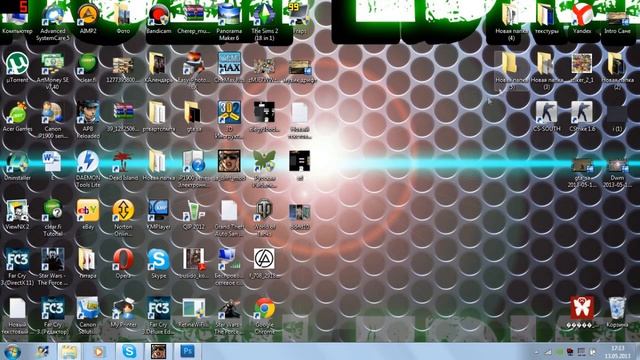The height and width of the screenshot is (360, 640).
Task: Launch ViewNX 2 icon
Action: (17, 215)
